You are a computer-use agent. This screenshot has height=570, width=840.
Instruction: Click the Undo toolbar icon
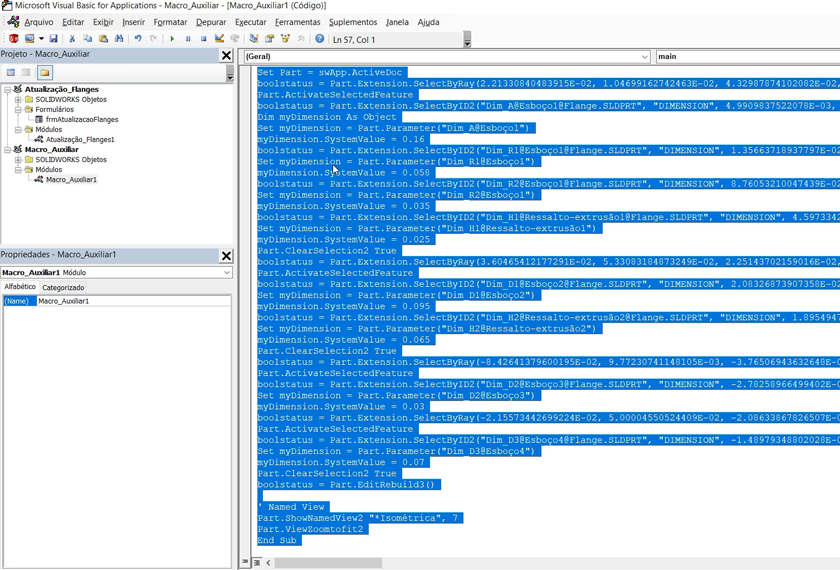coord(138,39)
